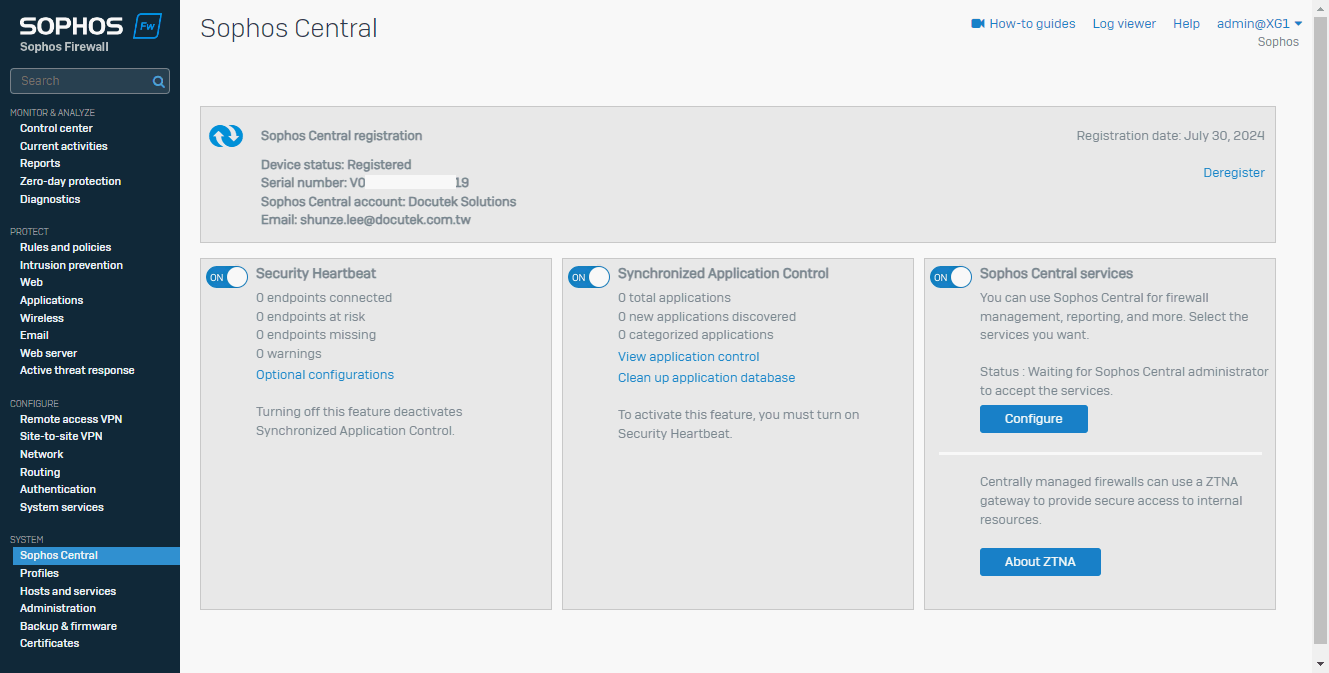Open Rules and policies
This screenshot has width=1329, height=673.
(x=65, y=247)
